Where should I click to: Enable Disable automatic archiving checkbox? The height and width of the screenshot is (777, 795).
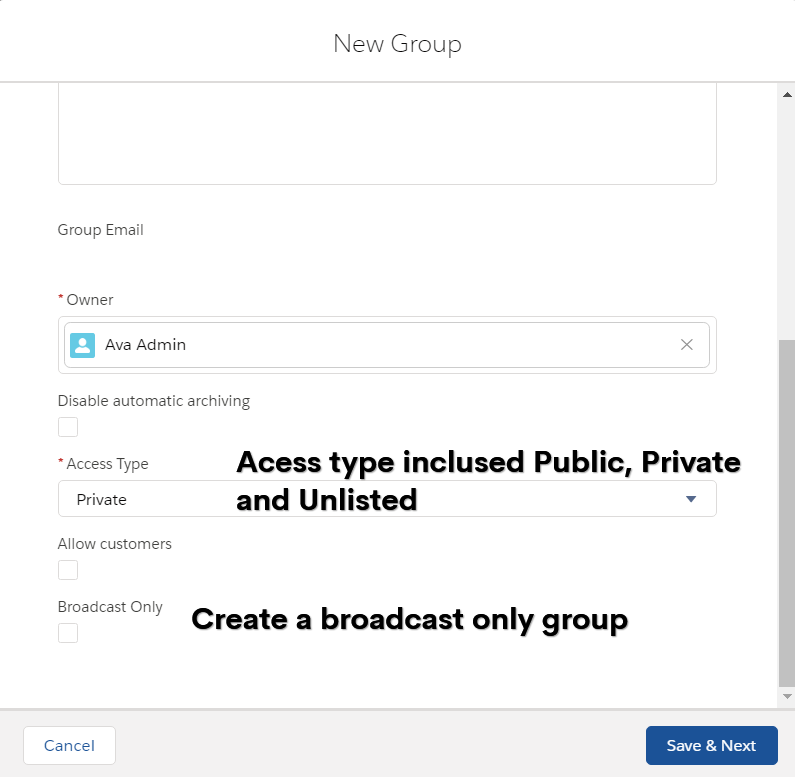(x=68, y=427)
